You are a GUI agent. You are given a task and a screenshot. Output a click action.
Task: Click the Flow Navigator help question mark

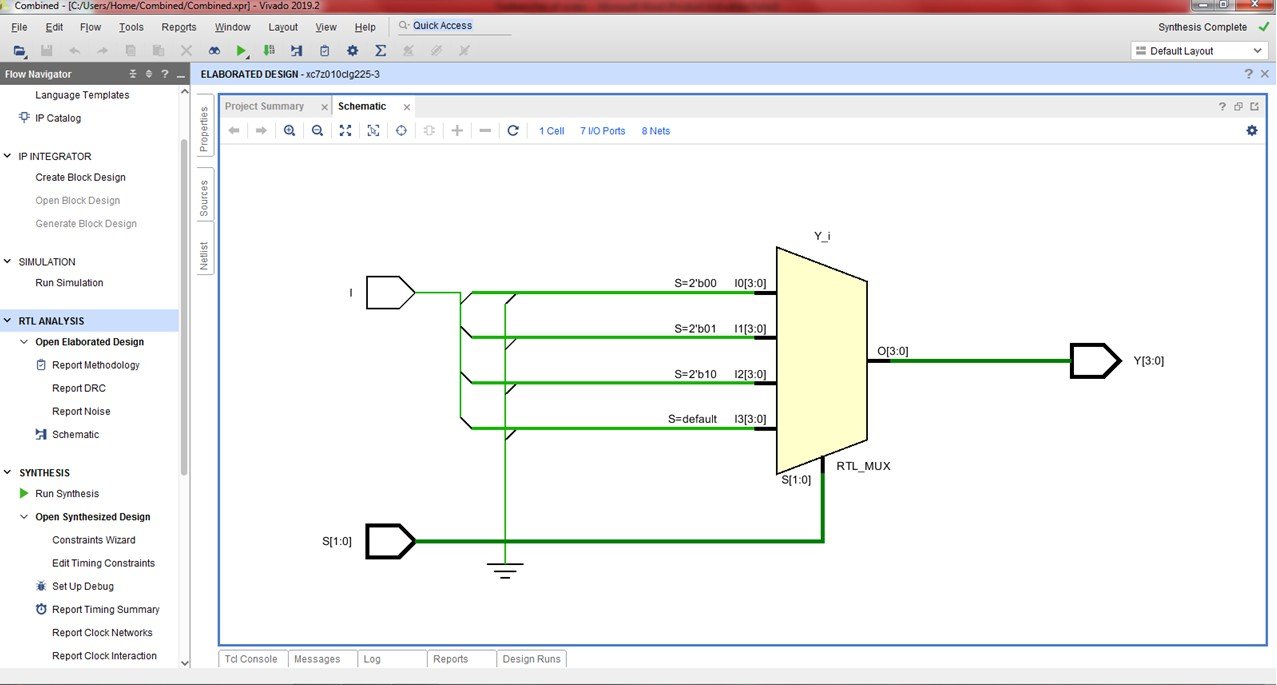pyautogui.click(x=165, y=74)
